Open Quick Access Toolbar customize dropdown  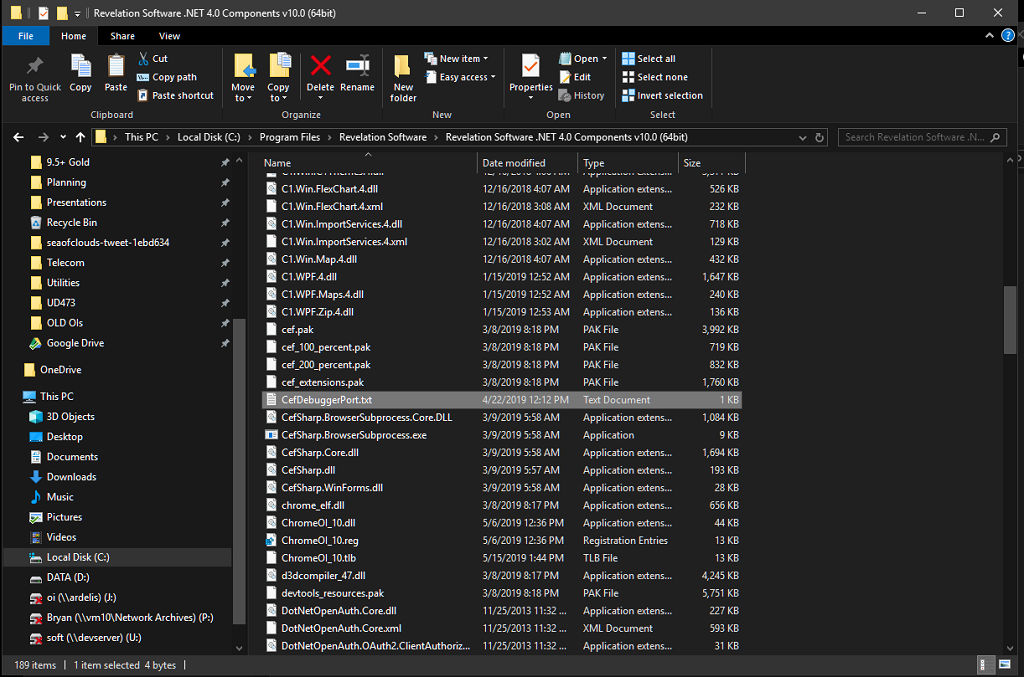point(77,13)
